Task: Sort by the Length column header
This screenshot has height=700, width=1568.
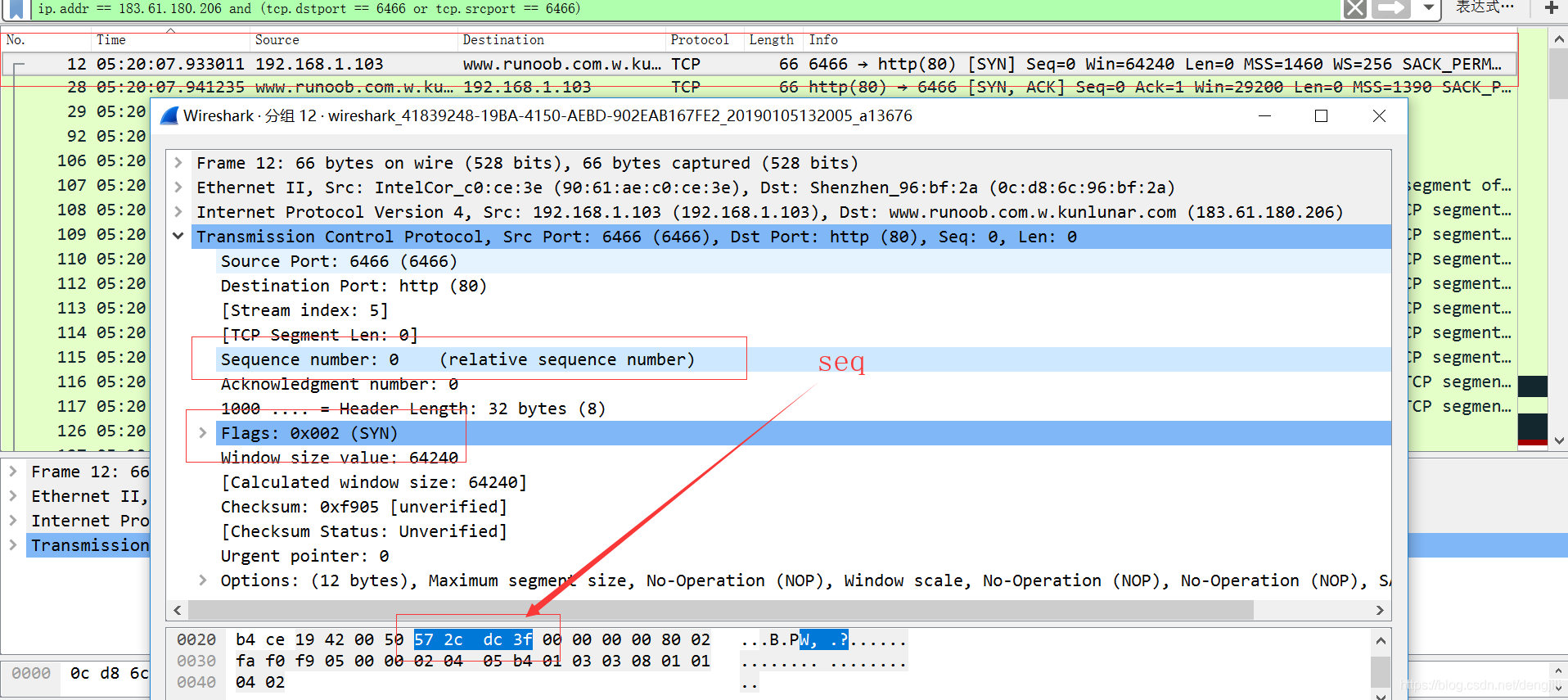Action: (774, 40)
